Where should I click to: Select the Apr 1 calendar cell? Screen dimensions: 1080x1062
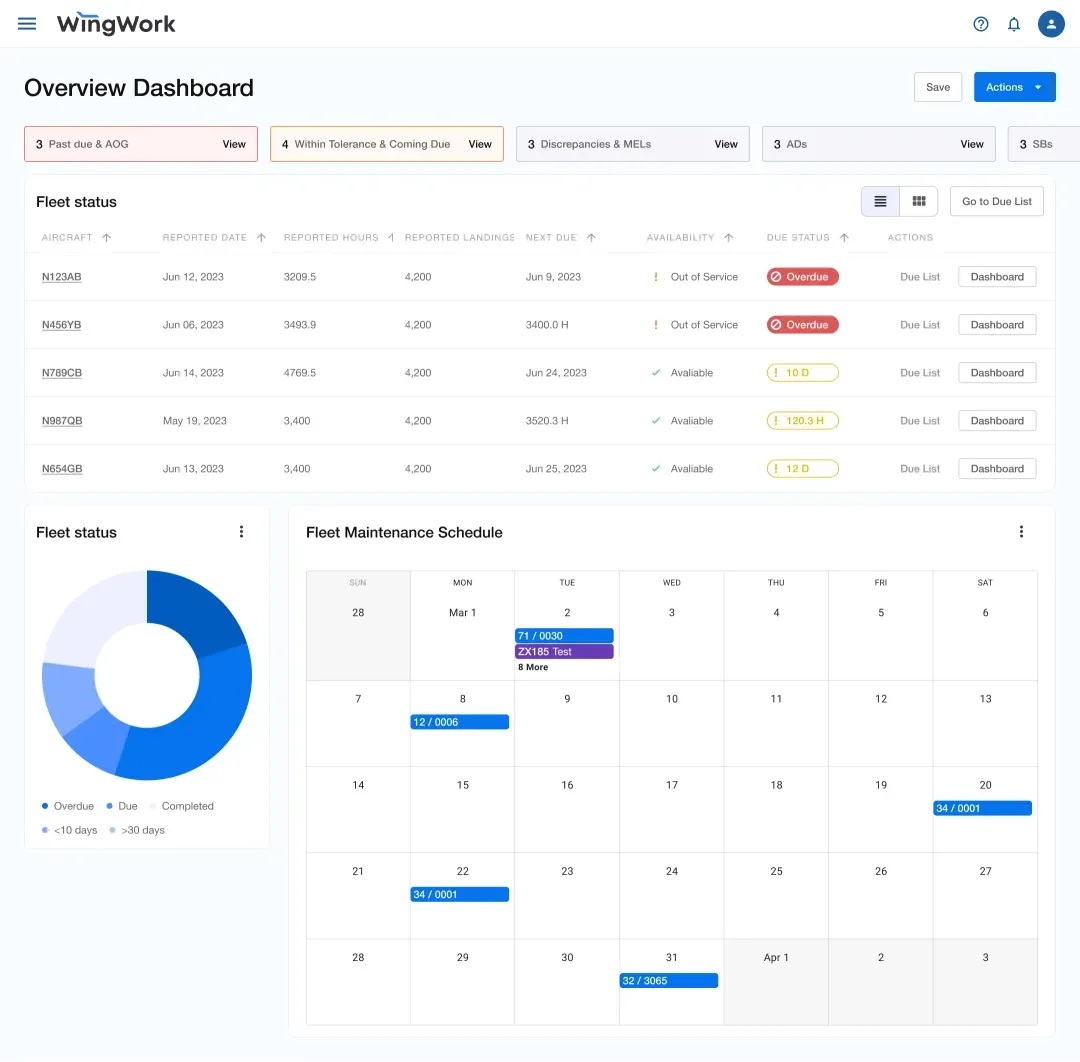pyautogui.click(x=776, y=982)
